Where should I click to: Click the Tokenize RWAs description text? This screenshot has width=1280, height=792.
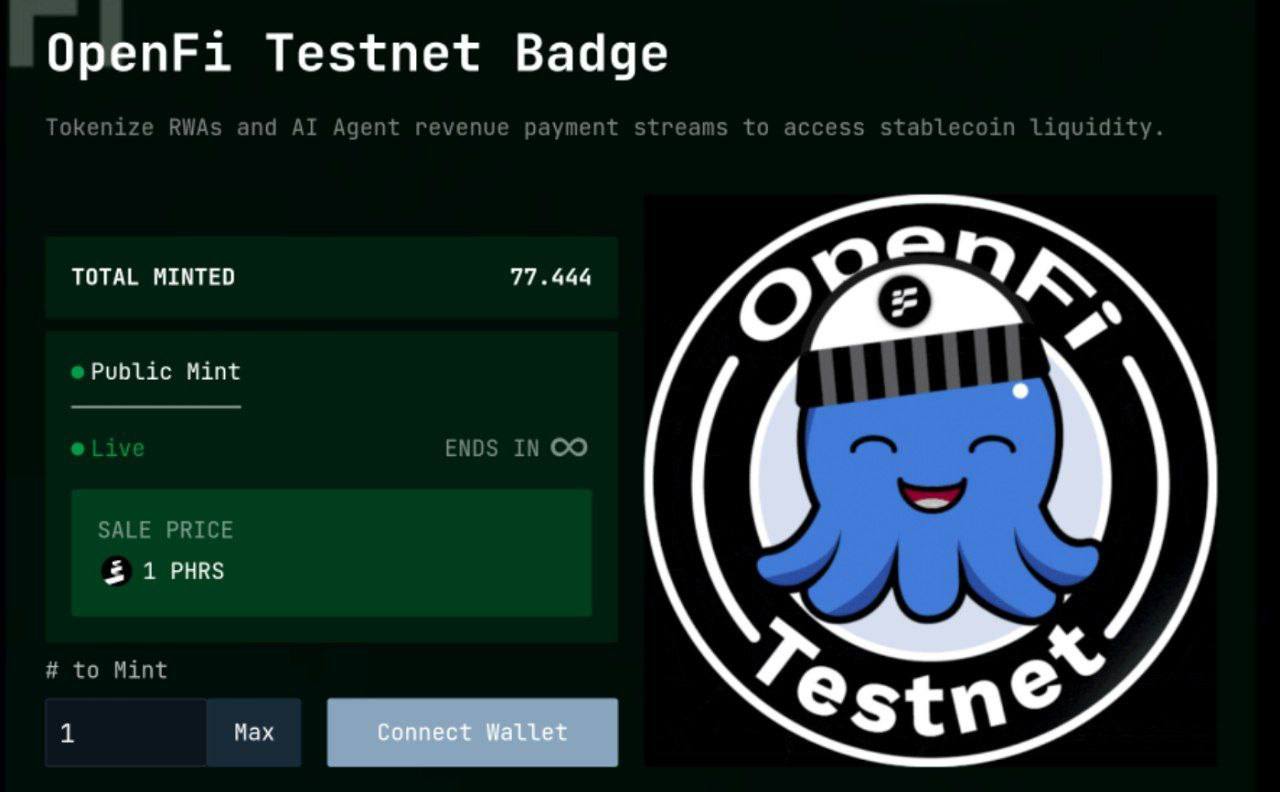(x=605, y=128)
